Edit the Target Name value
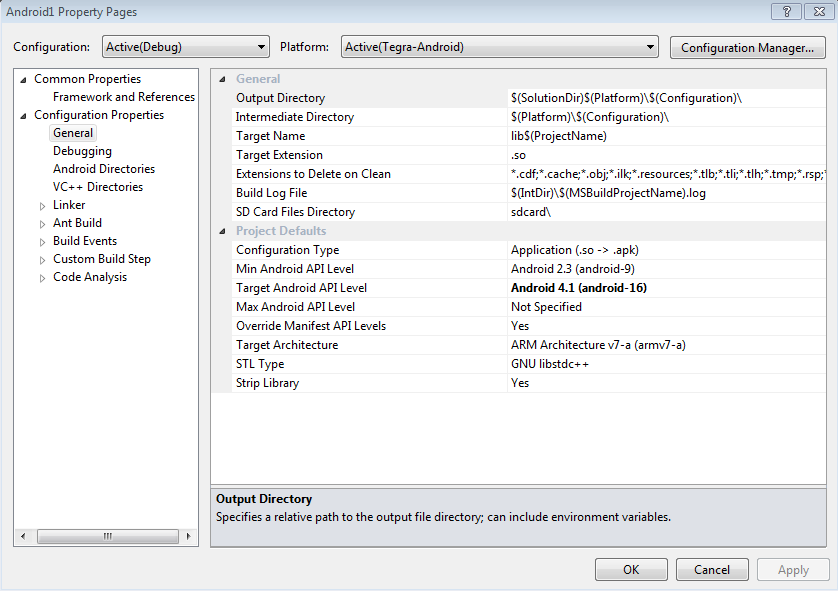The height and width of the screenshot is (591, 838). pos(666,136)
